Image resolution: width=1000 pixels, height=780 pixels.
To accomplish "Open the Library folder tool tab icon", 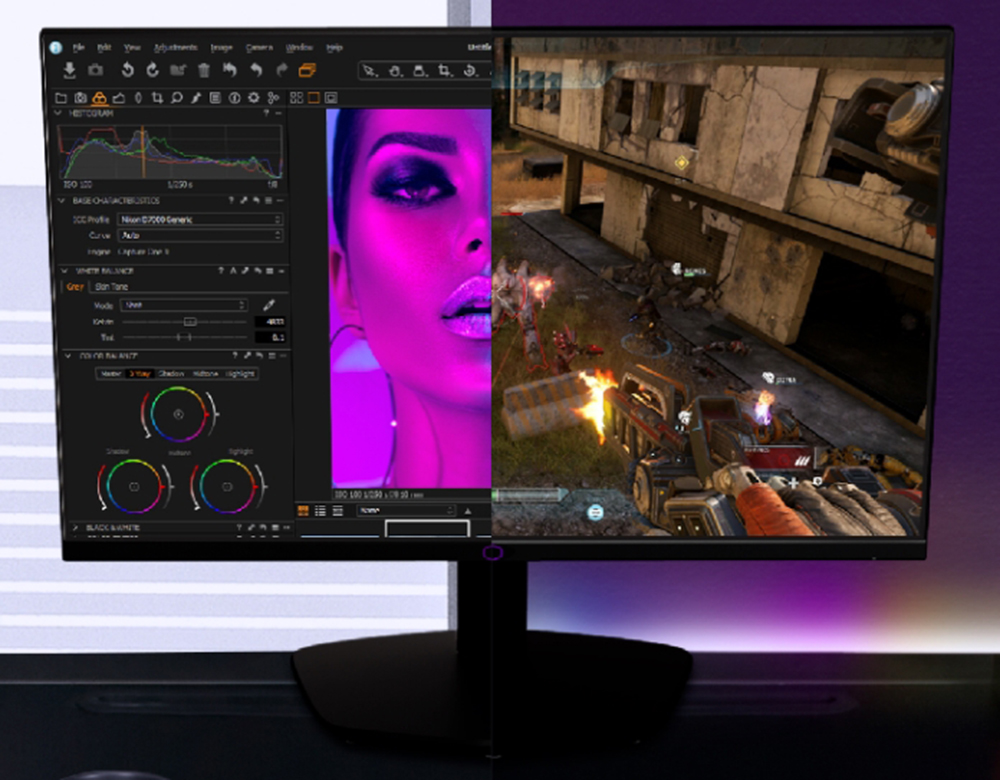I will [61, 98].
